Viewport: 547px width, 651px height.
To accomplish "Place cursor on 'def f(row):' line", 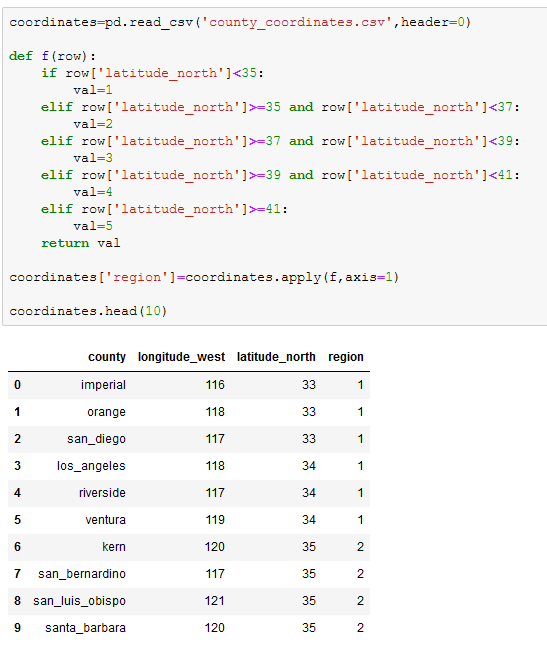I will (52, 56).
